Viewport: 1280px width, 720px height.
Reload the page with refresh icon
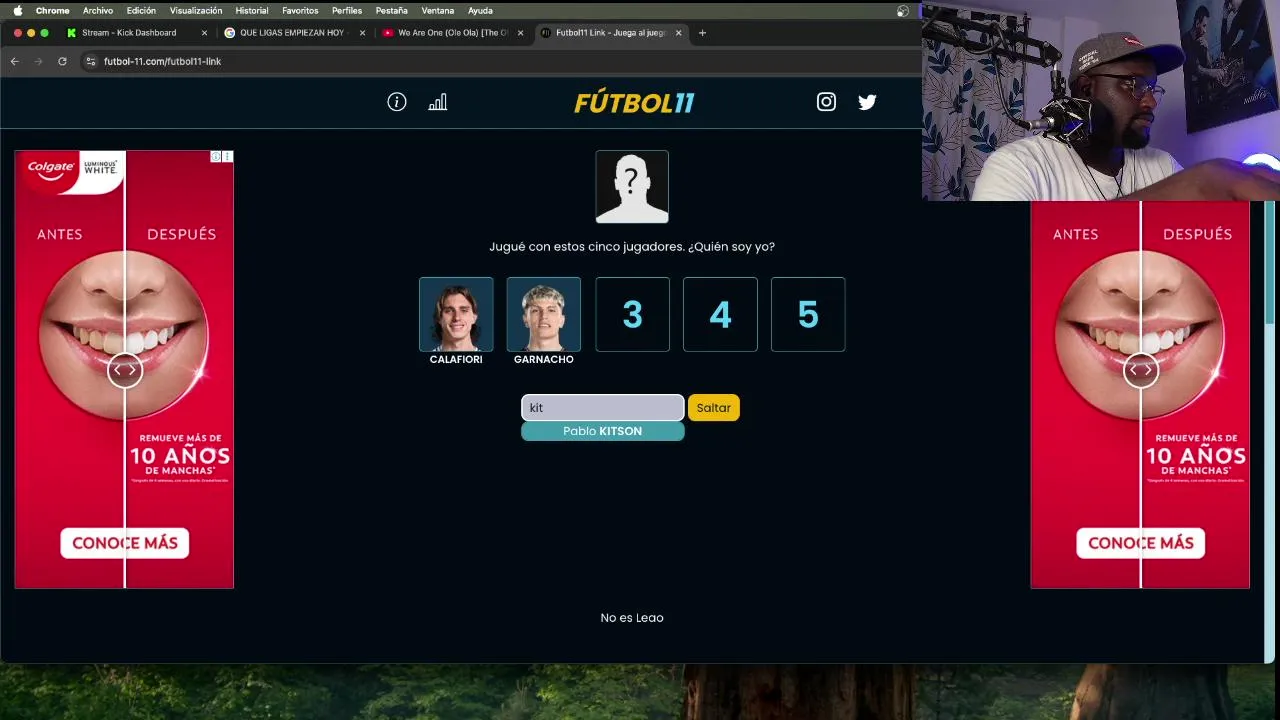[62, 61]
